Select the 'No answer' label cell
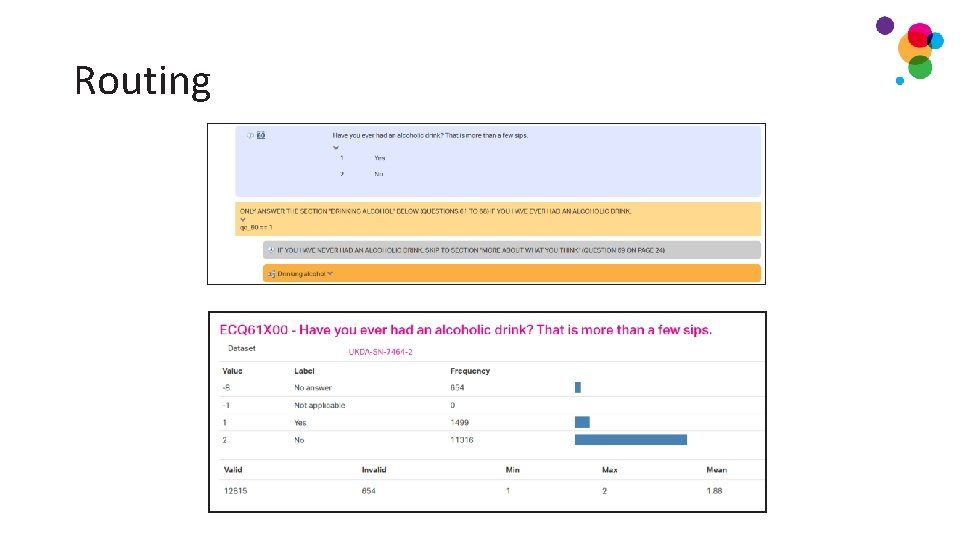This screenshot has height=540, width=960. [x=313, y=388]
